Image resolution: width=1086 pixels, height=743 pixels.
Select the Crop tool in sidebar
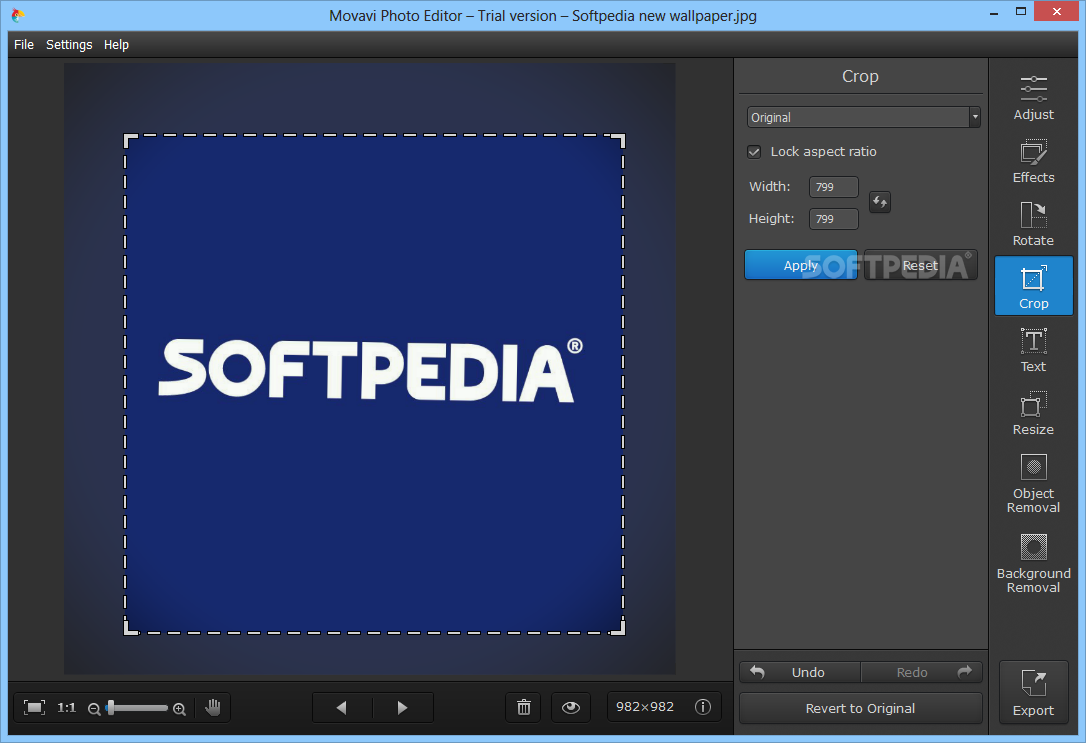coord(1033,286)
